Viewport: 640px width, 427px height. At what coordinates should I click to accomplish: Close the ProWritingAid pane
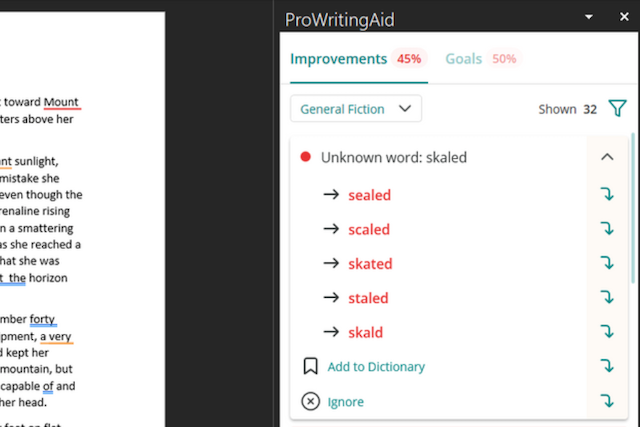[x=624, y=17]
